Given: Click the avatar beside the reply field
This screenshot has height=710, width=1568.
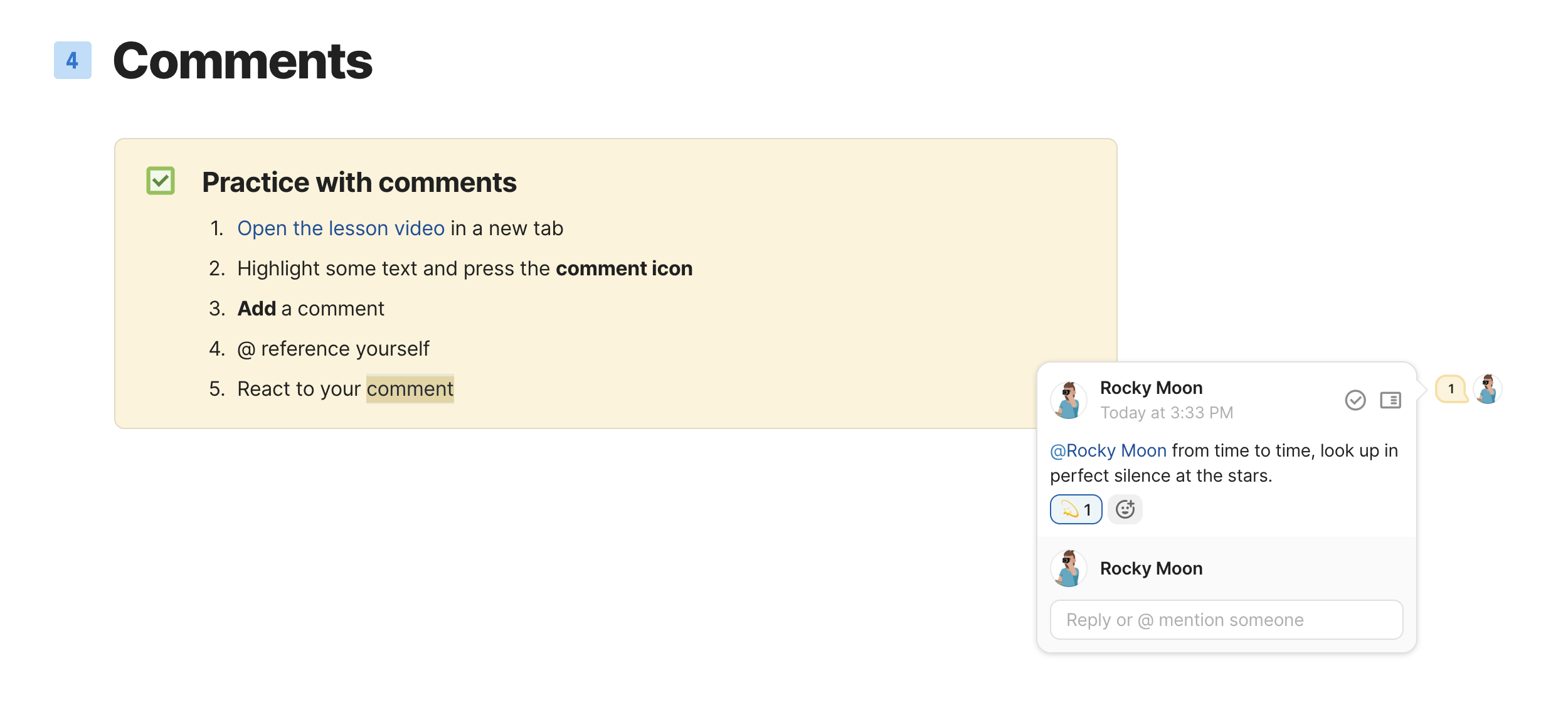Looking at the screenshot, I should [1068, 568].
